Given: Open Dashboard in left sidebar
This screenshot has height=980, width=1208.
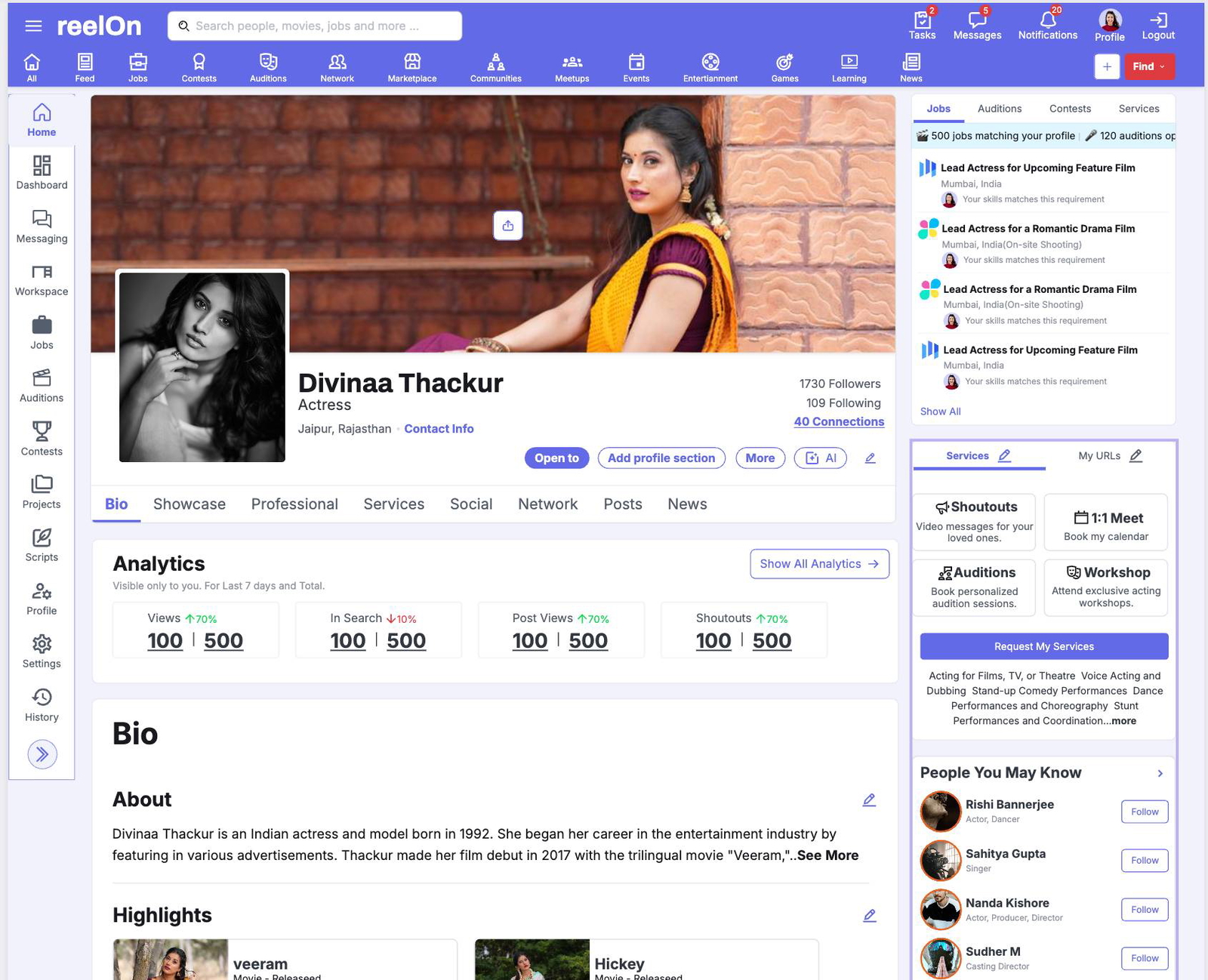Looking at the screenshot, I should coord(42,172).
